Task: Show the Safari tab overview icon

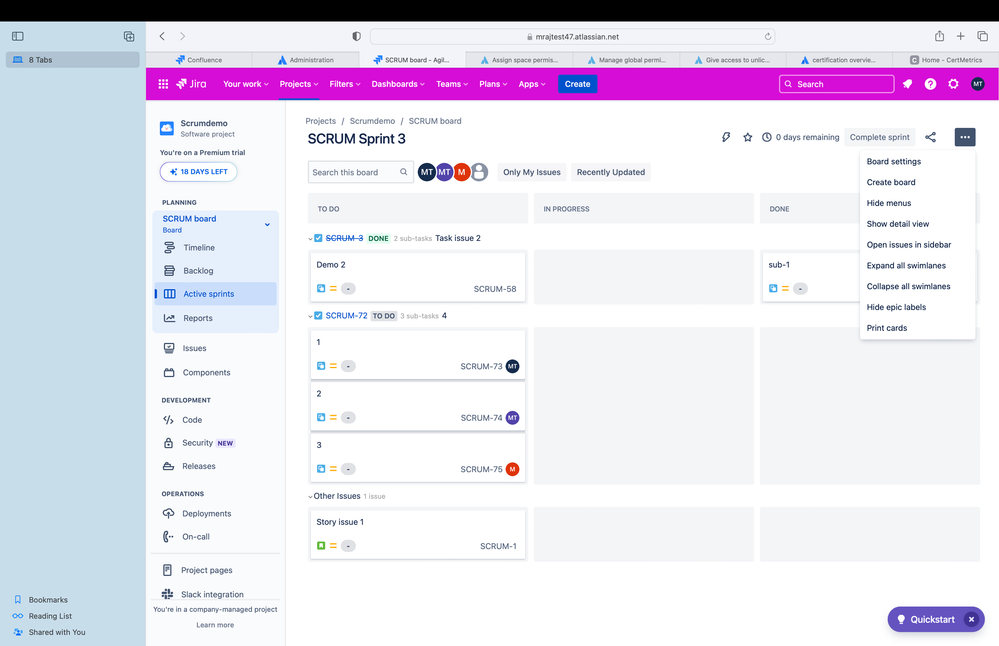Action: (x=982, y=36)
